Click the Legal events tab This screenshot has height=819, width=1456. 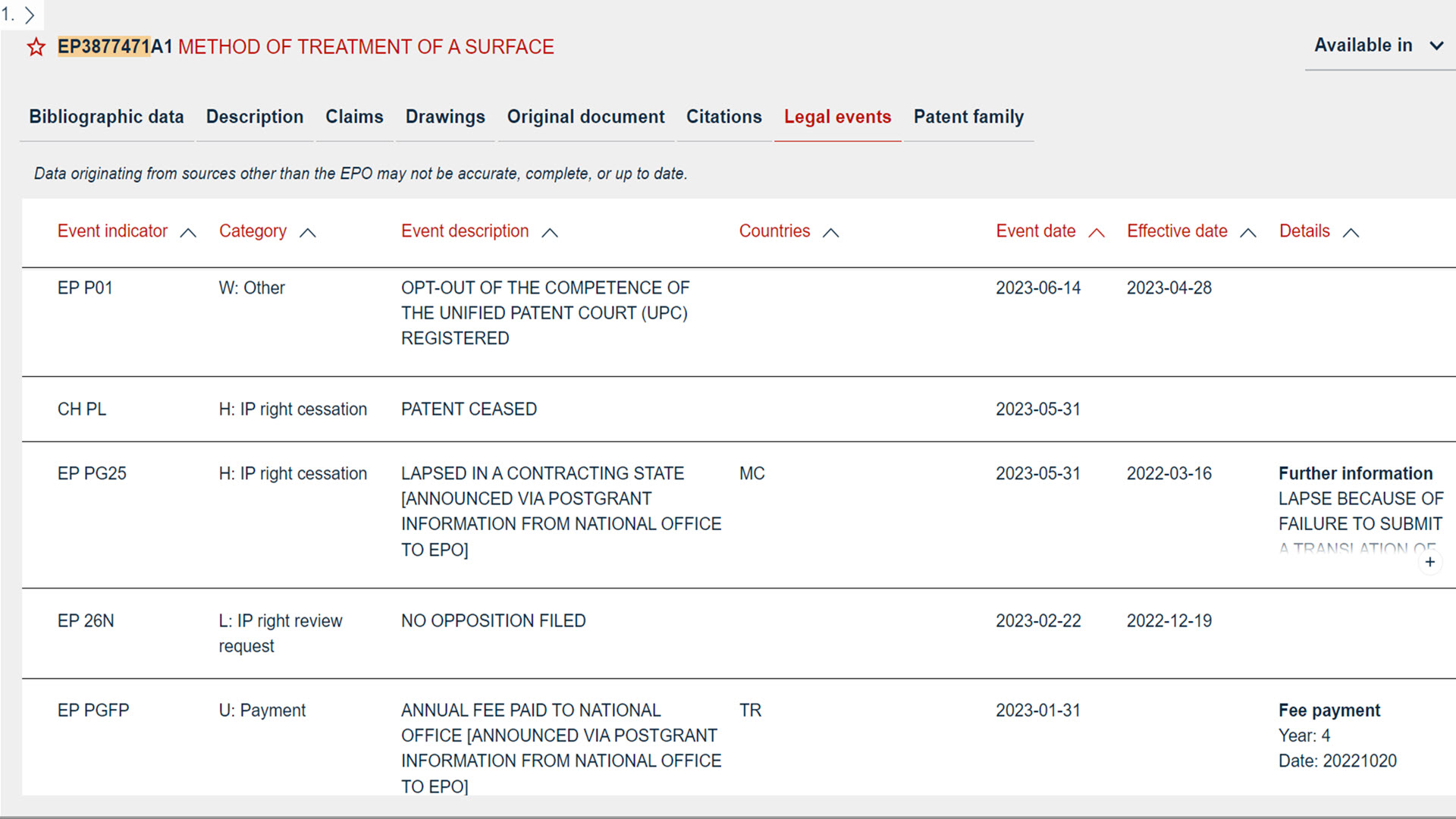(837, 117)
